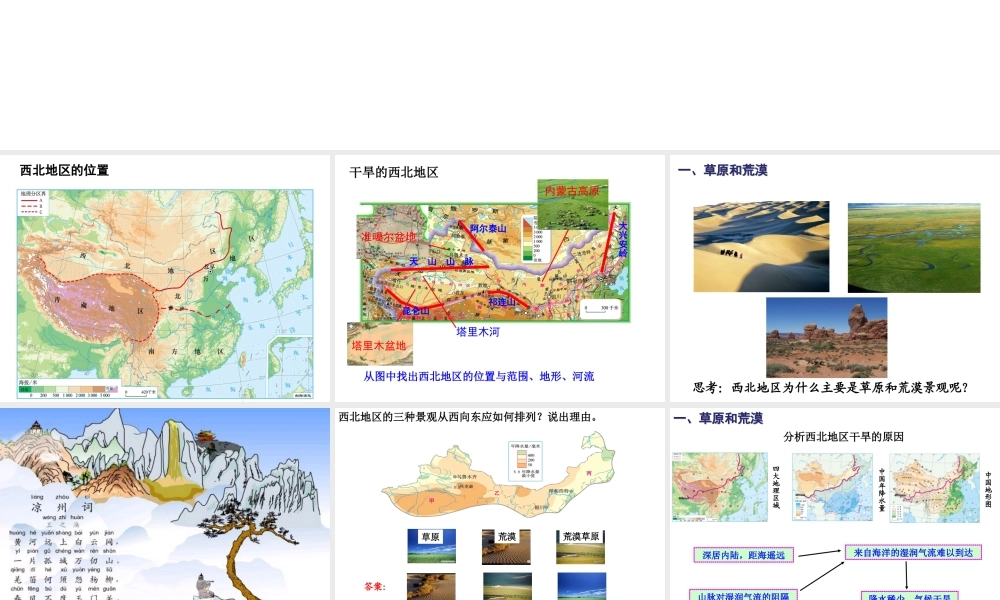Click the blue text 从图中找出西北地区的位置与范围
This screenshot has width=1000, height=600.
(478, 376)
